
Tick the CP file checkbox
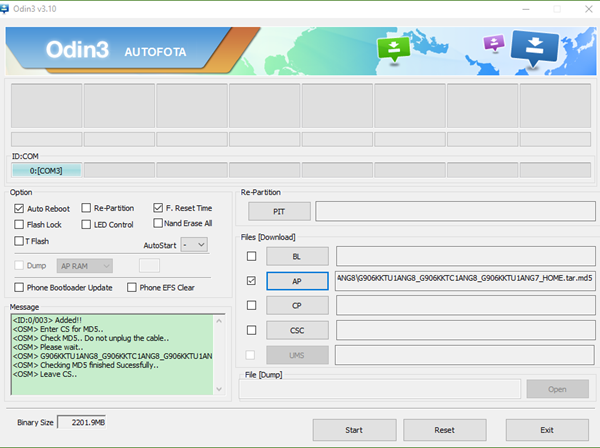pos(251,305)
